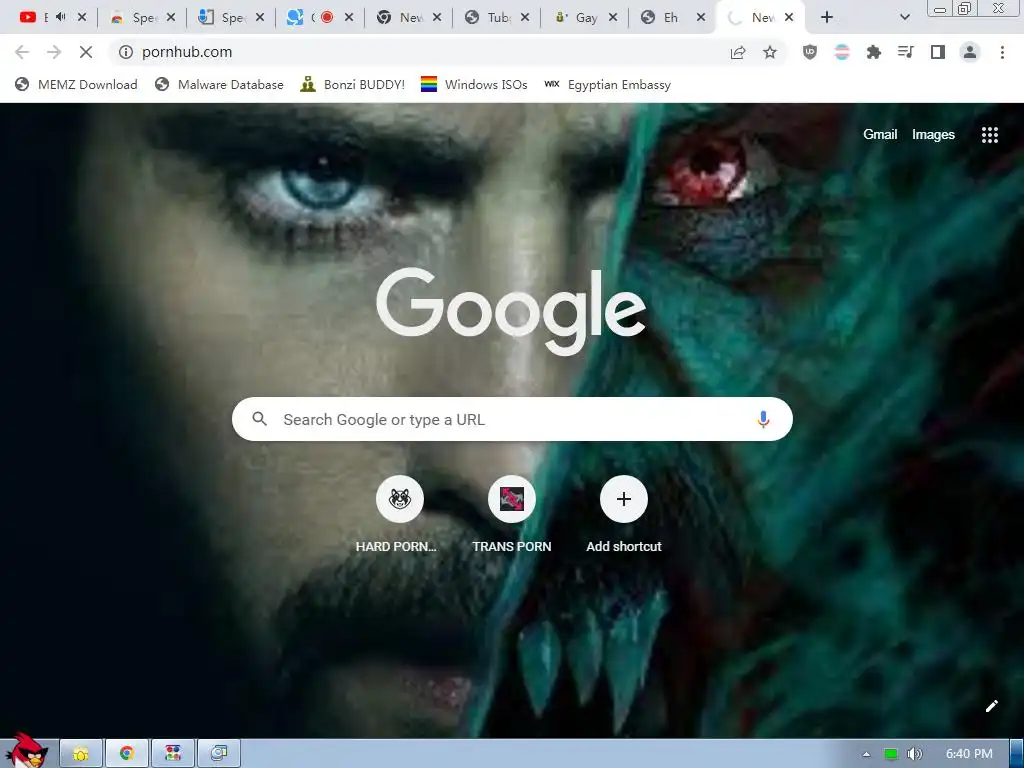Switch to the Tub tab
The width and height of the screenshot is (1024, 768).
click(x=490, y=18)
